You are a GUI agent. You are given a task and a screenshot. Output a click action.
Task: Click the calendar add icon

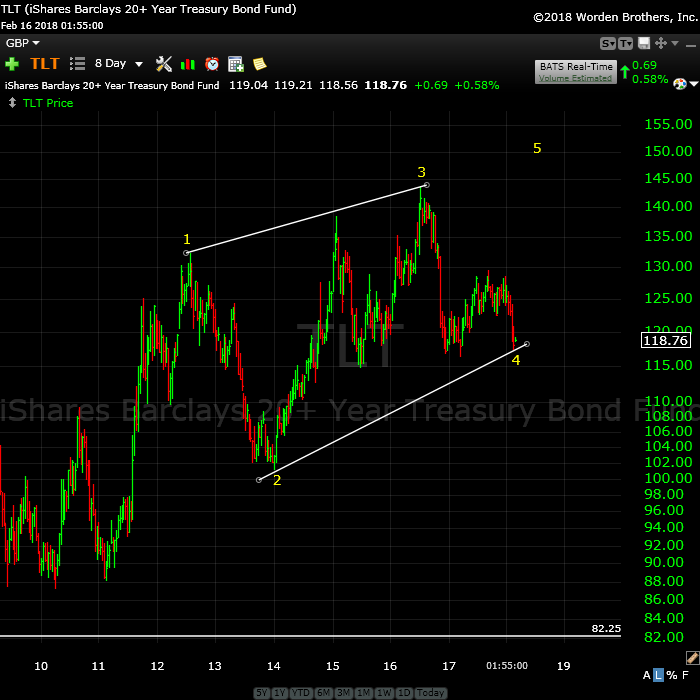pos(236,64)
